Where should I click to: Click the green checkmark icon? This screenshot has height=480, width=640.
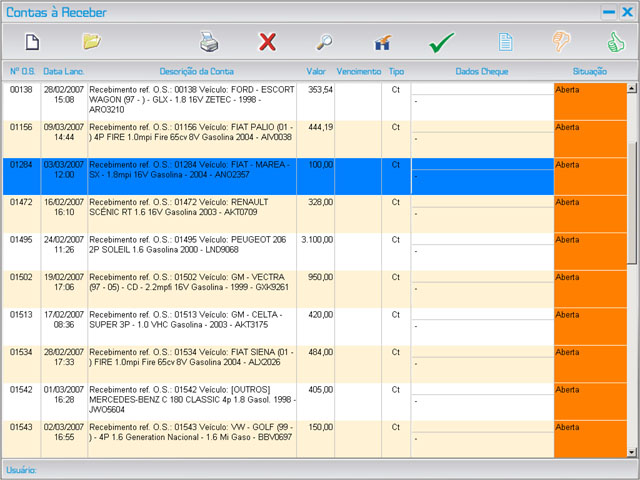[x=441, y=42]
